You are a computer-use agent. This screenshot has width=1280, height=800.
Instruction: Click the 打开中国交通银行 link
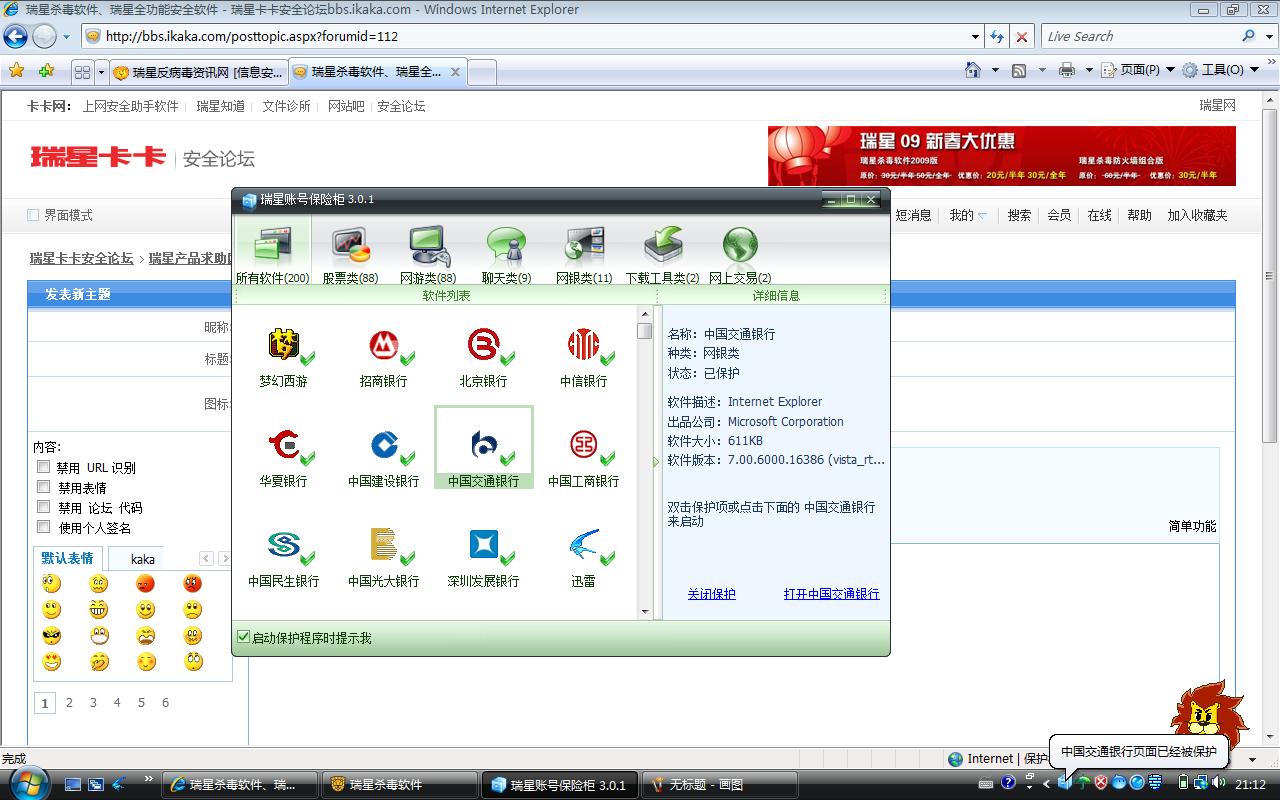(x=831, y=593)
